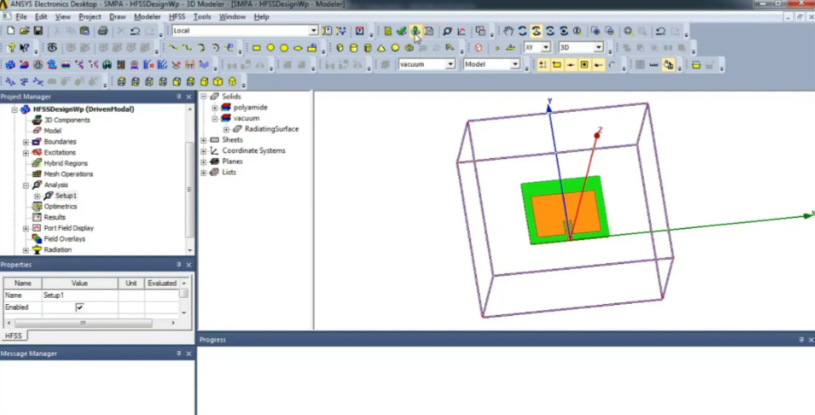Click the Zoom in magnifier icon
This screenshot has width=815, height=415.
pos(629,31)
